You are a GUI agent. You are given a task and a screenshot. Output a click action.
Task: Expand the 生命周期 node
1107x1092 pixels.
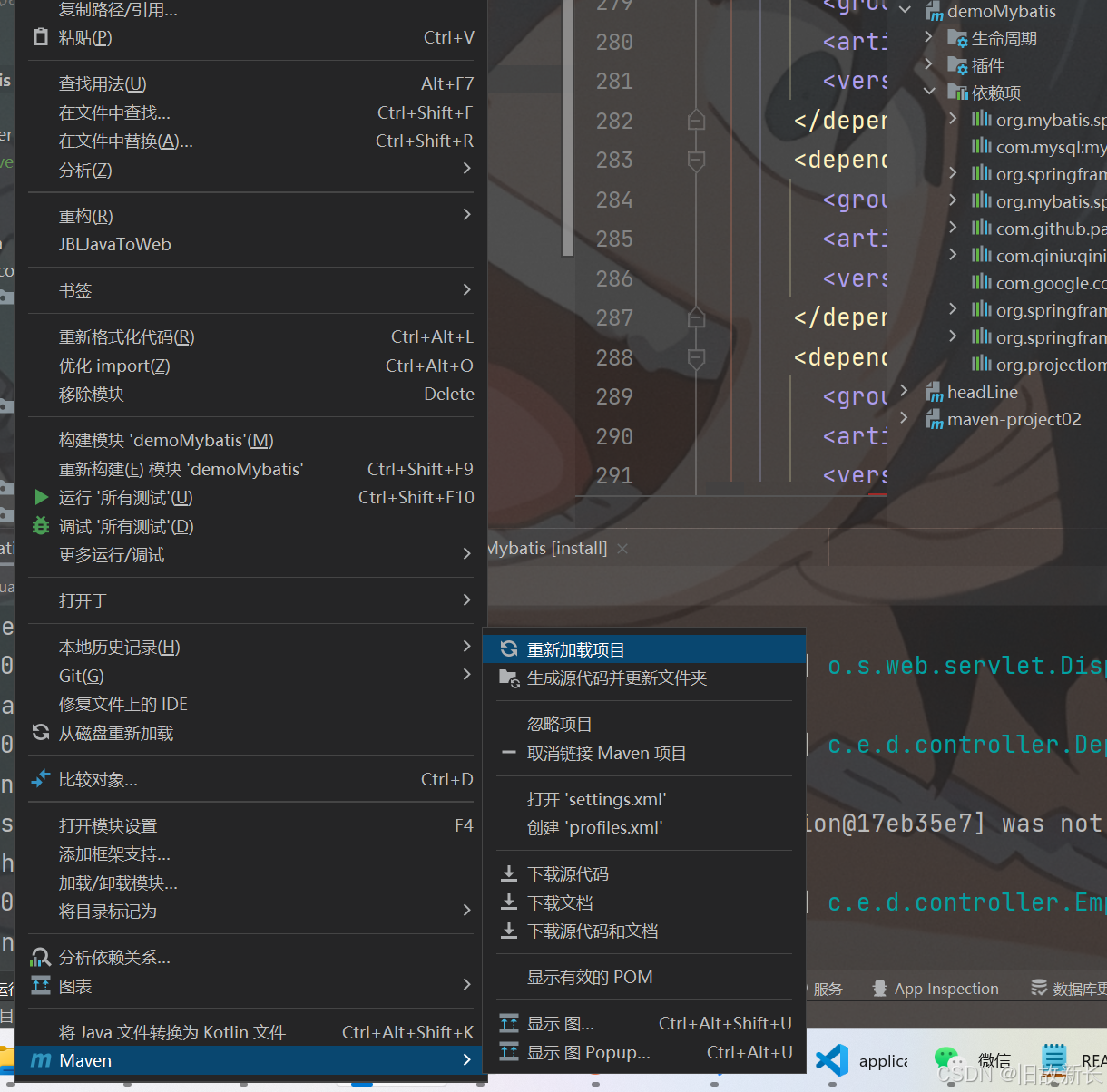coord(931,37)
